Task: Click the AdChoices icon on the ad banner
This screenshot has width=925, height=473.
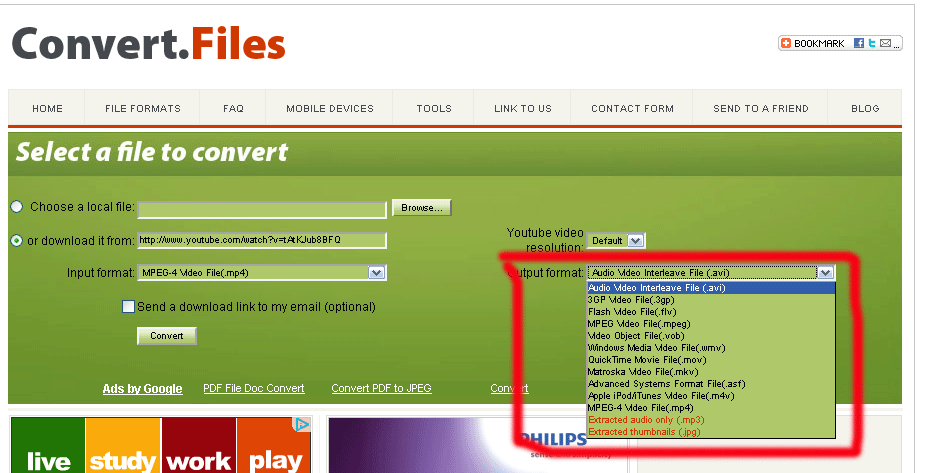Action: pos(302,424)
